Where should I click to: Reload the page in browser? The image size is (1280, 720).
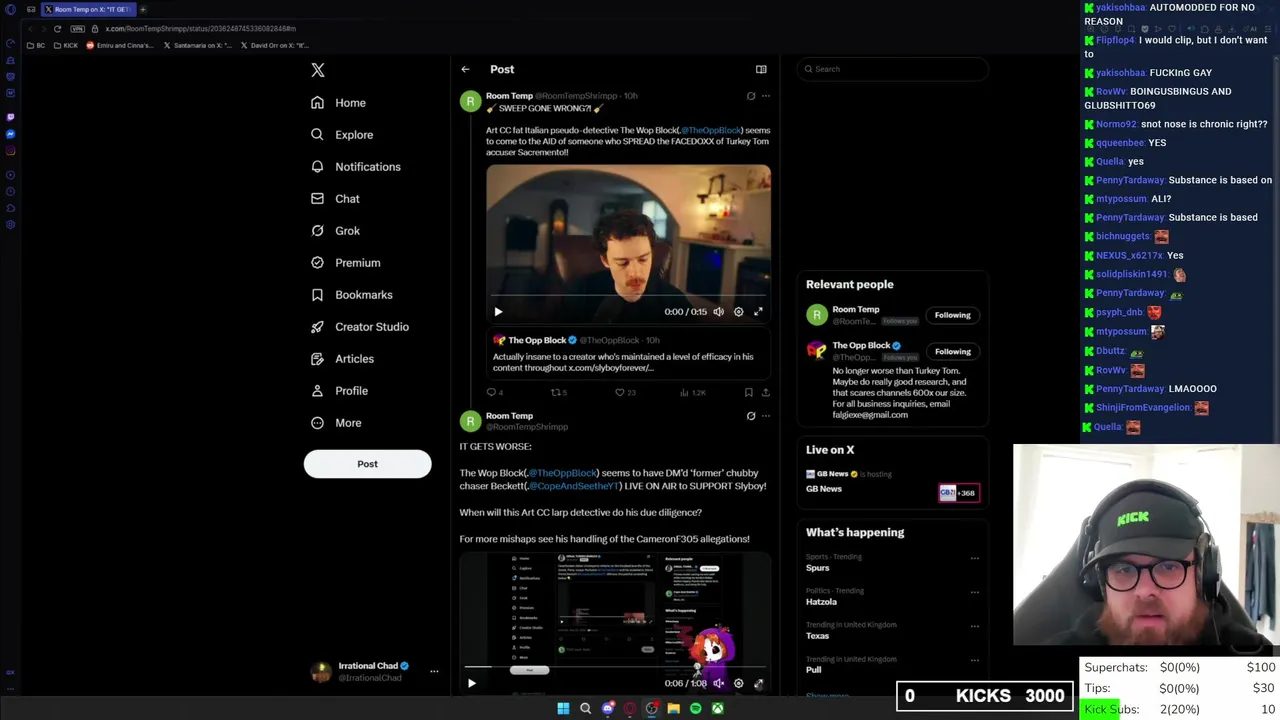[57, 29]
